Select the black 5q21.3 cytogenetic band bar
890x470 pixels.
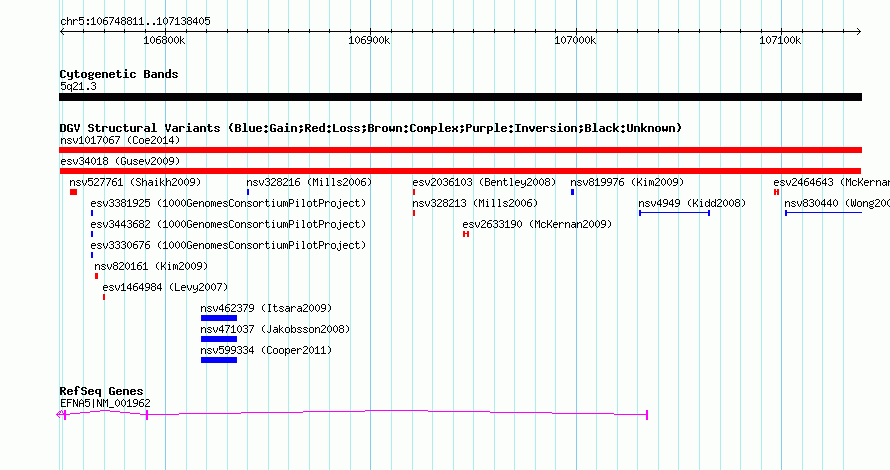(x=460, y=97)
